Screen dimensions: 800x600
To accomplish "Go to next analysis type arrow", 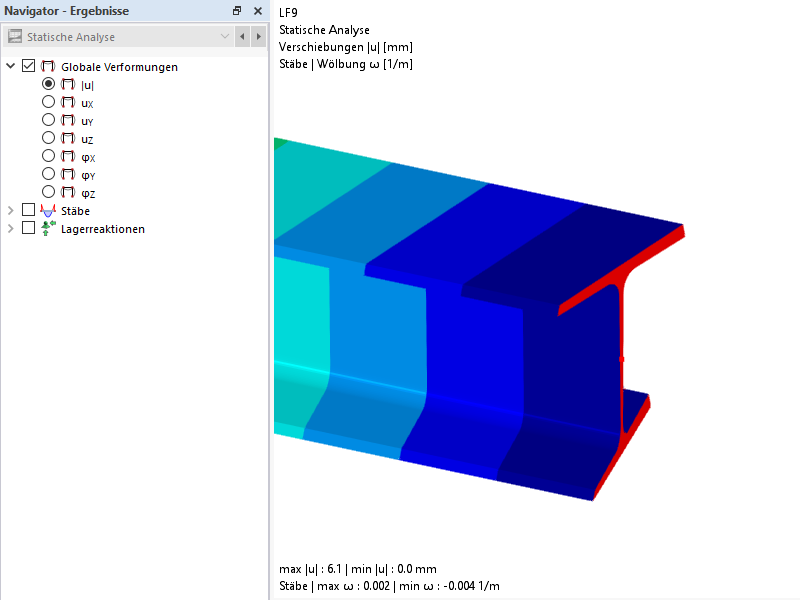I will click(259, 37).
